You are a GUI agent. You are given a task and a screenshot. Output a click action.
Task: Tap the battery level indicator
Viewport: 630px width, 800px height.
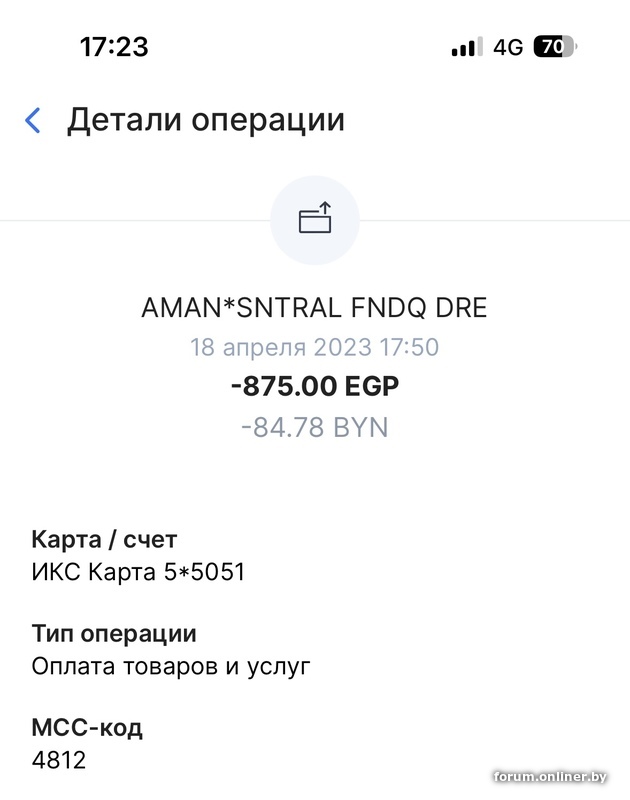tap(555, 47)
